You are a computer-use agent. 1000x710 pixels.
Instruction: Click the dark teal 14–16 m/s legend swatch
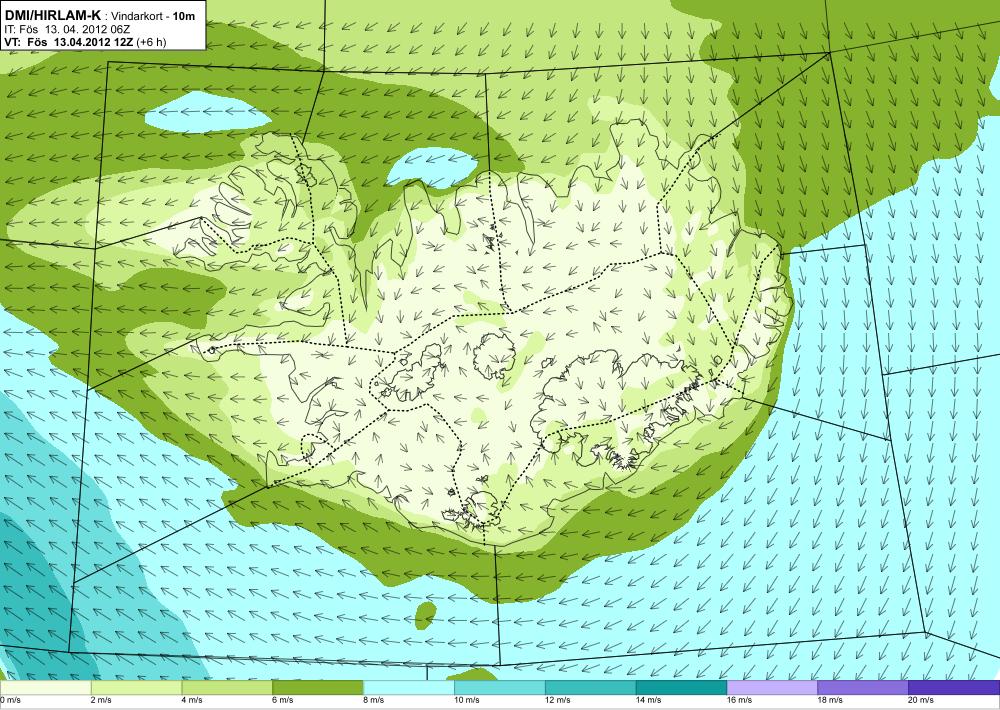(x=681, y=688)
